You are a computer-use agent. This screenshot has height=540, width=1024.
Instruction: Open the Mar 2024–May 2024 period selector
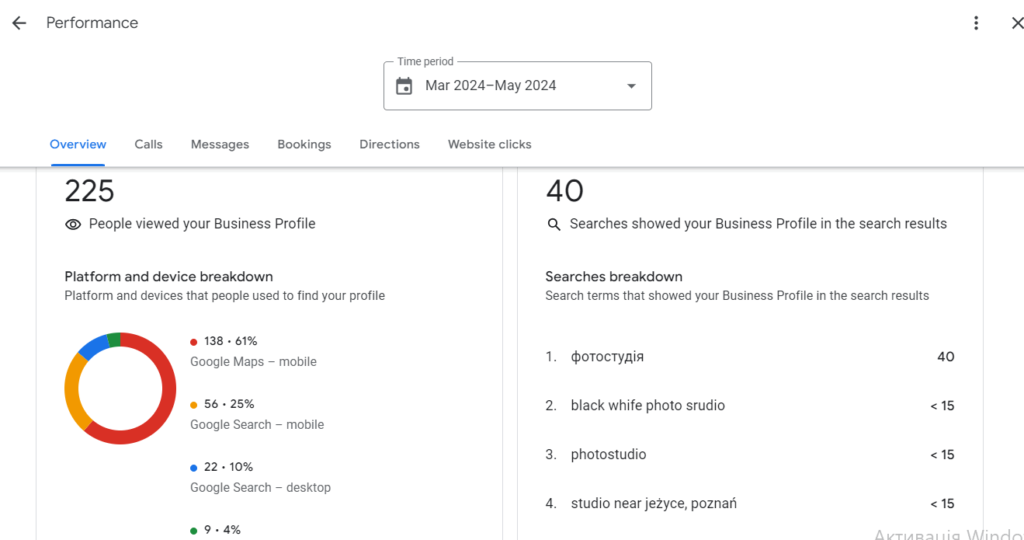click(x=517, y=86)
